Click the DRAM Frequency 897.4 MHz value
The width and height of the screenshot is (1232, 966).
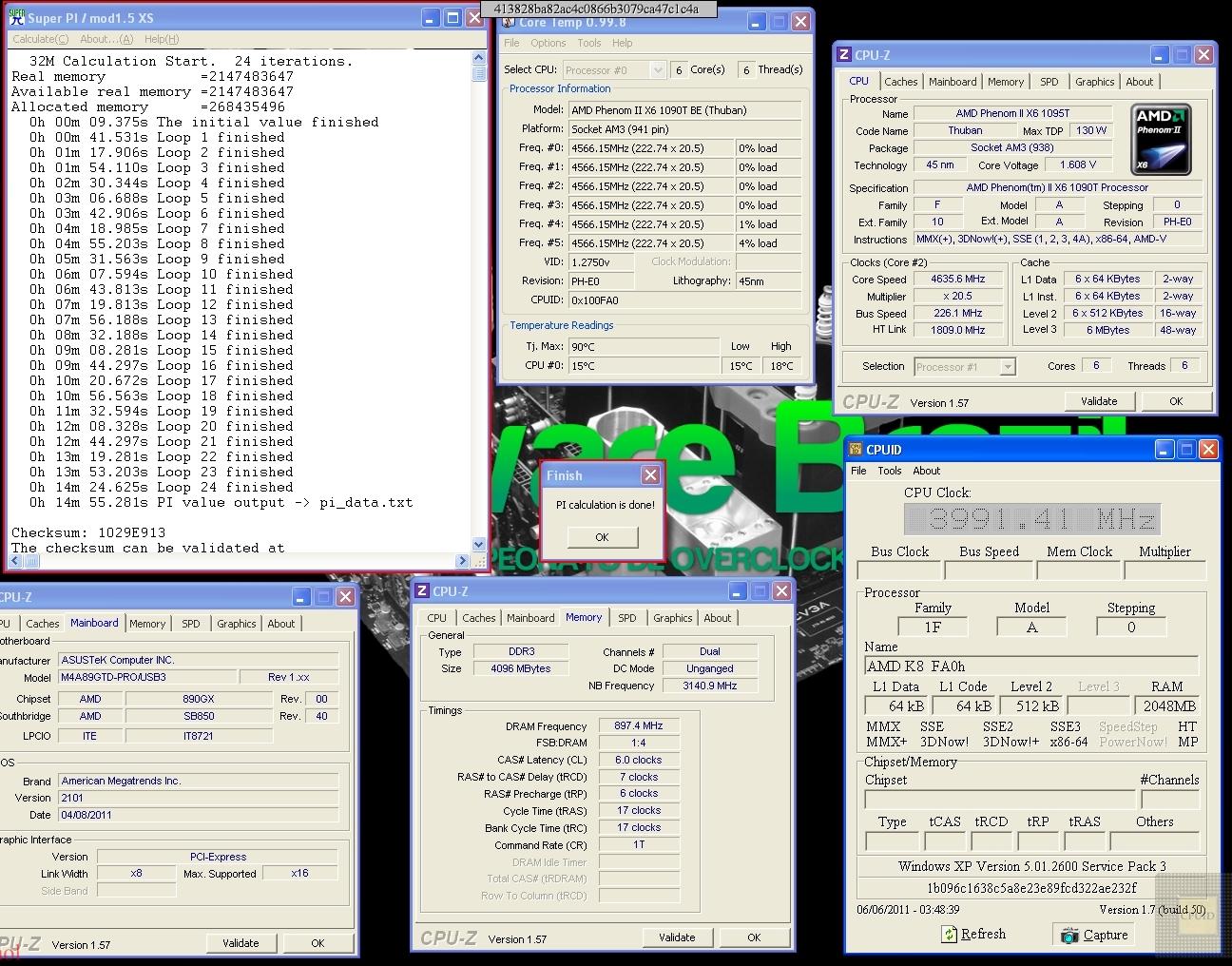(639, 725)
